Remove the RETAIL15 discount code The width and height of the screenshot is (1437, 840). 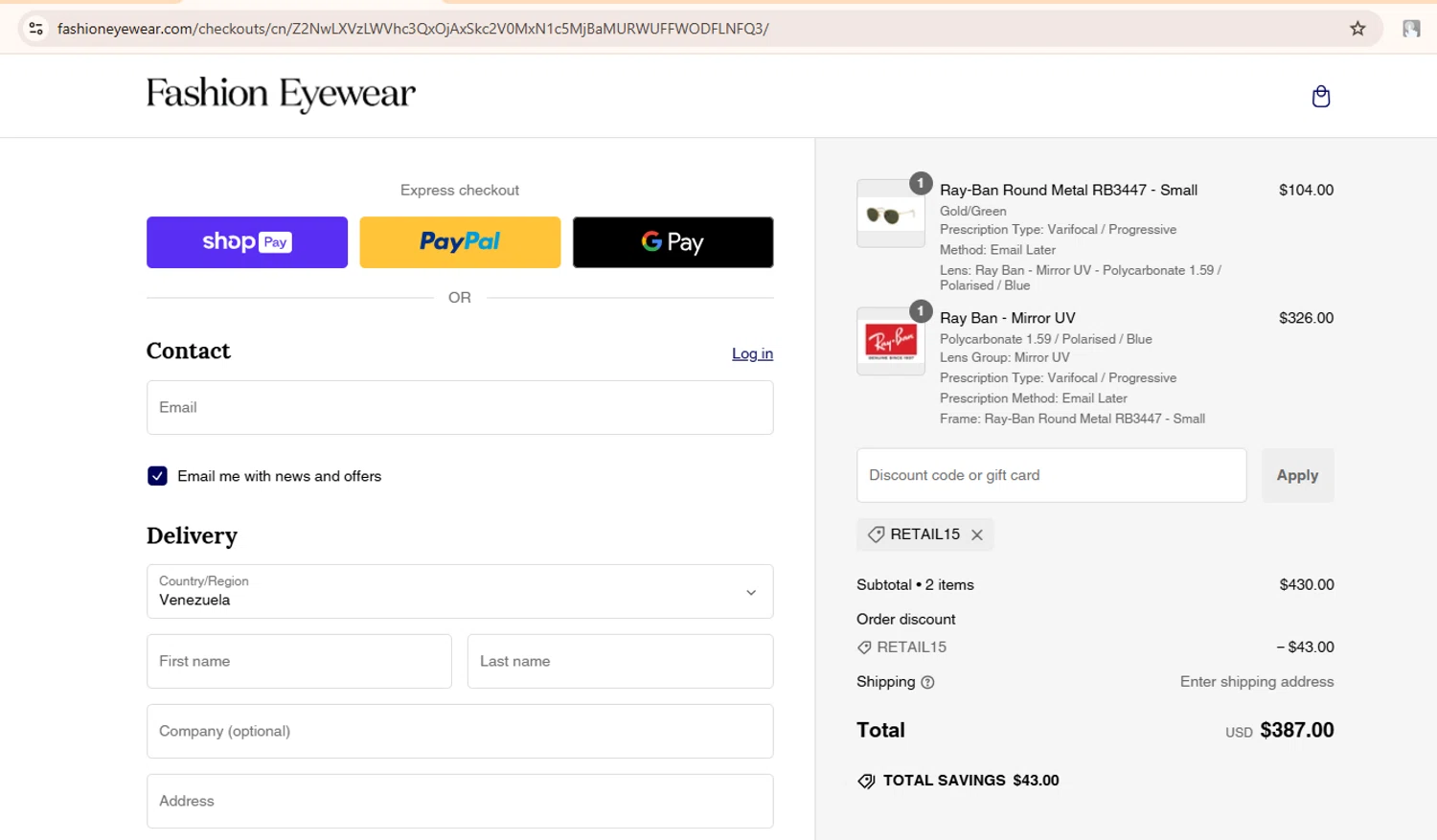tap(977, 535)
